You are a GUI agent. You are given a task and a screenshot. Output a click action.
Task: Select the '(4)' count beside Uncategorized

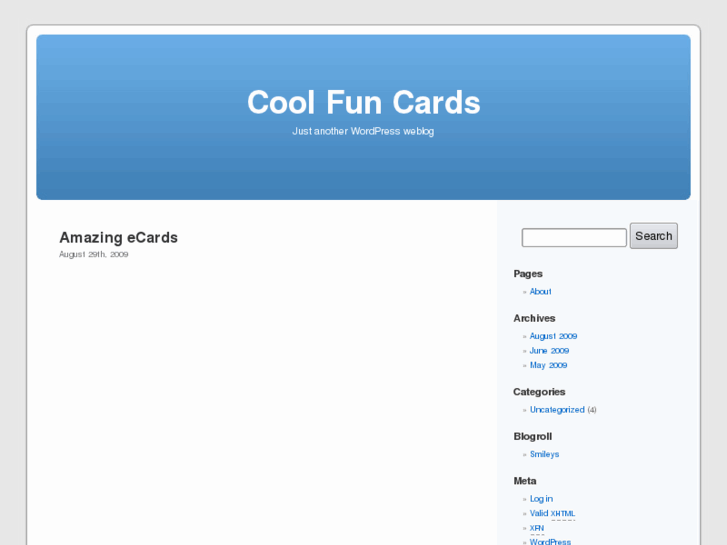click(x=592, y=410)
